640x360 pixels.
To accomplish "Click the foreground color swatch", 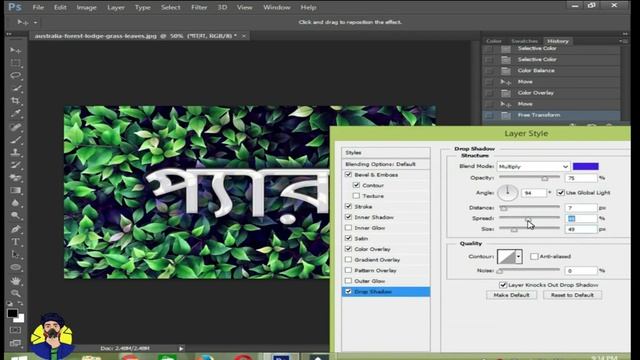I will [x=12, y=313].
